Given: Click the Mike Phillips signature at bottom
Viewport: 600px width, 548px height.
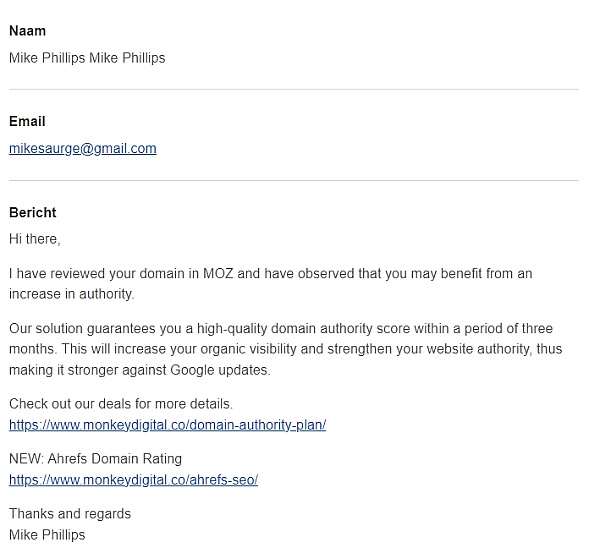Looking at the screenshot, I should [47, 535].
